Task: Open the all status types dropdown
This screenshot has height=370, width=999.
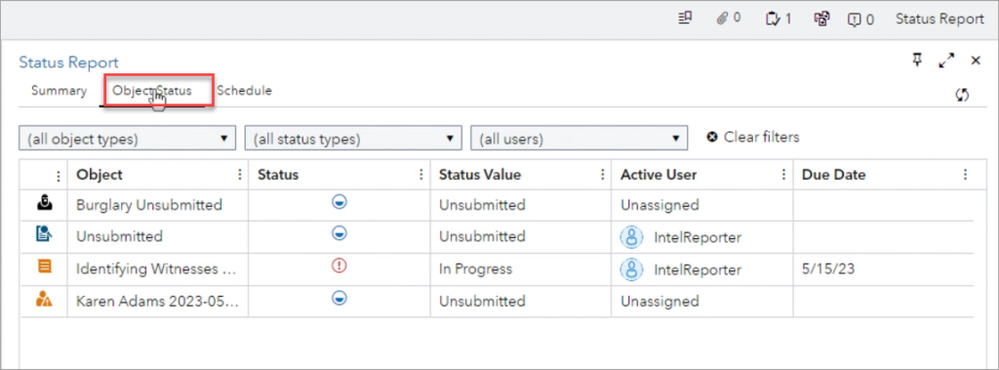Action: [353, 138]
